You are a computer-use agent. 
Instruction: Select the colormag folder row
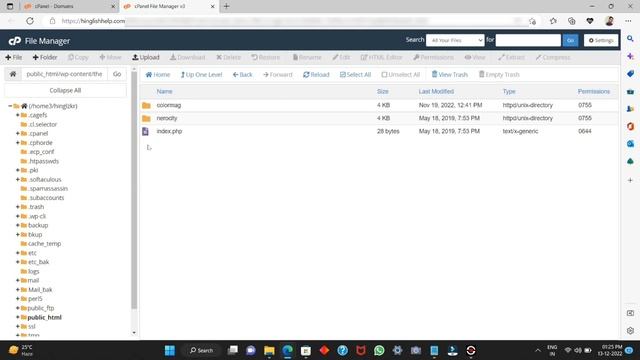tap(379, 105)
